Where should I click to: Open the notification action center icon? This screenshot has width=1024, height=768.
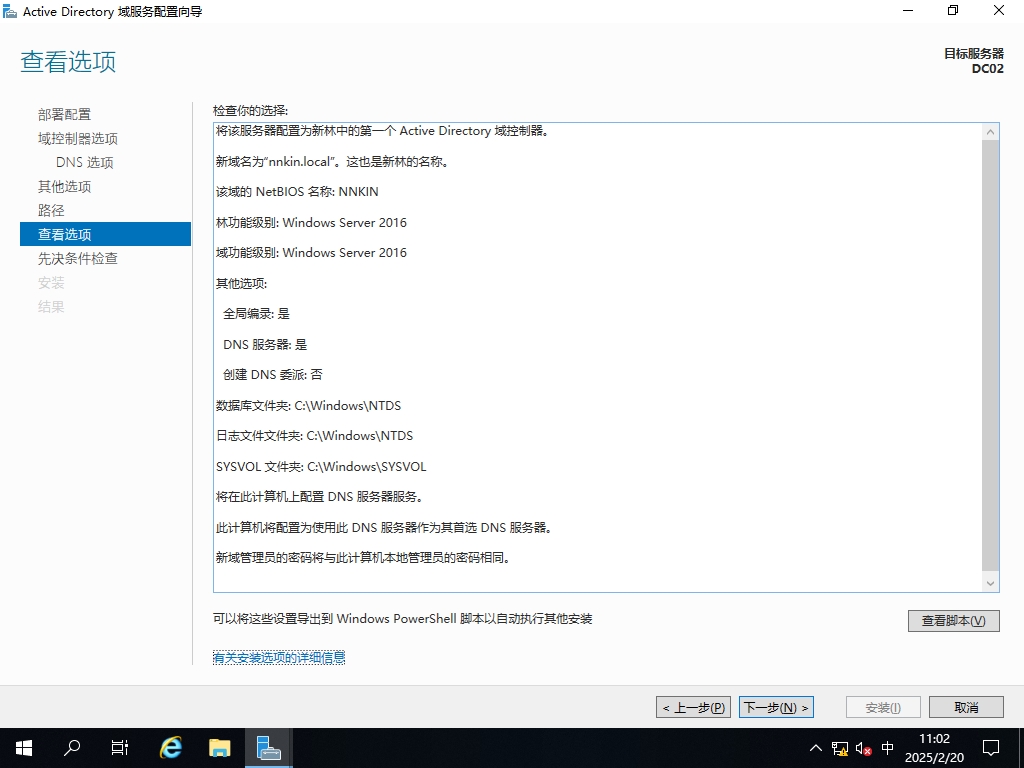991,747
